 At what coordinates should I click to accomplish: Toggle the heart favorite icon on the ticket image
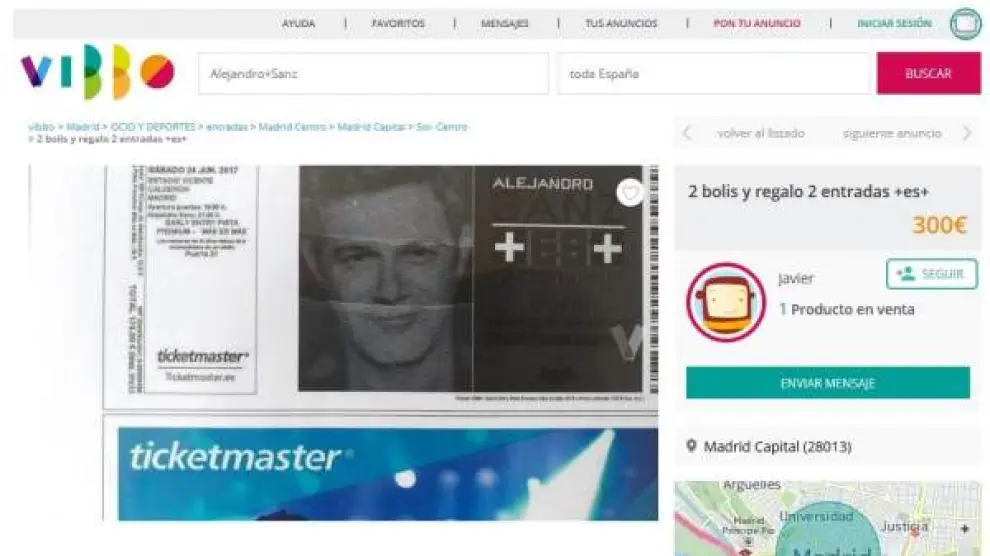click(629, 192)
